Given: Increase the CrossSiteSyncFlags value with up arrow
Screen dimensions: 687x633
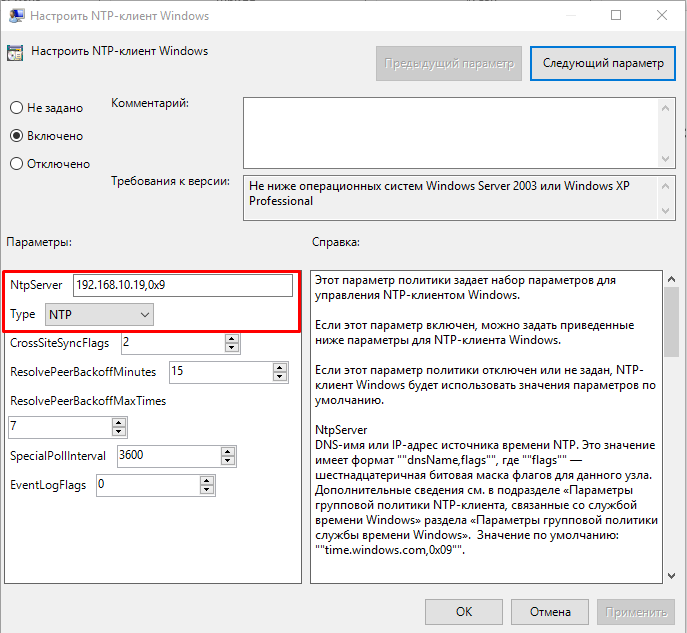Looking at the screenshot, I should click(x=232, y=339).
